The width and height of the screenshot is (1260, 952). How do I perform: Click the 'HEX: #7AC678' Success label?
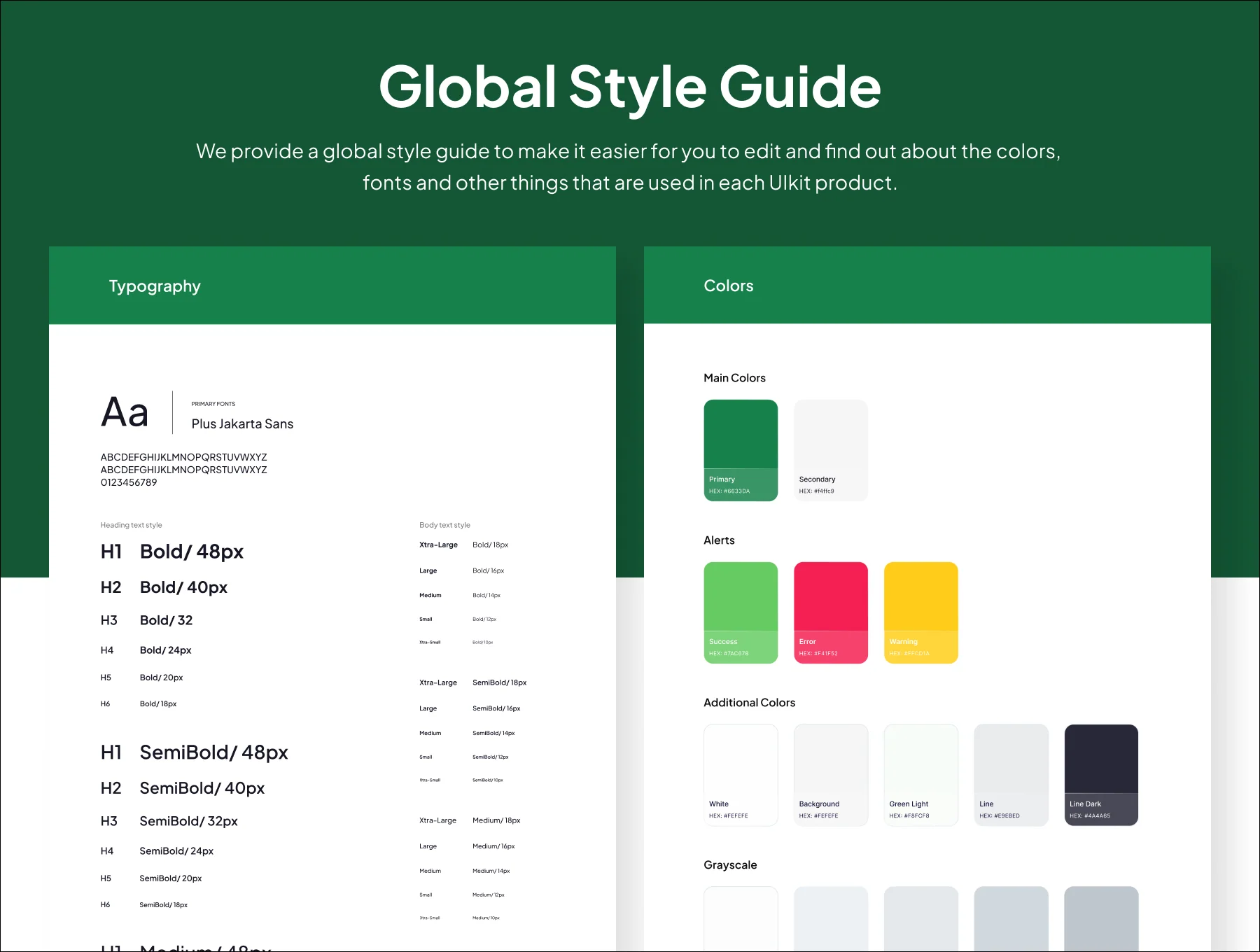tap(728, 654)
